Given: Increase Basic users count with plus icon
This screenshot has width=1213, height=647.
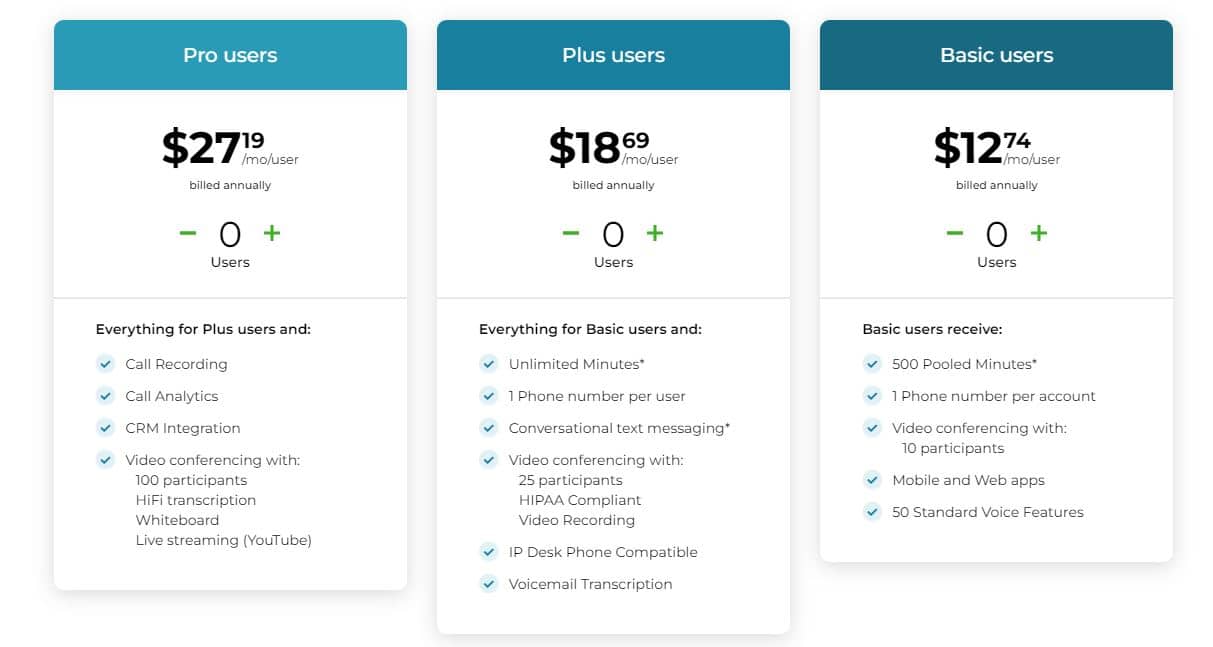Looking at the screenshot, I should coord(1039,233).
